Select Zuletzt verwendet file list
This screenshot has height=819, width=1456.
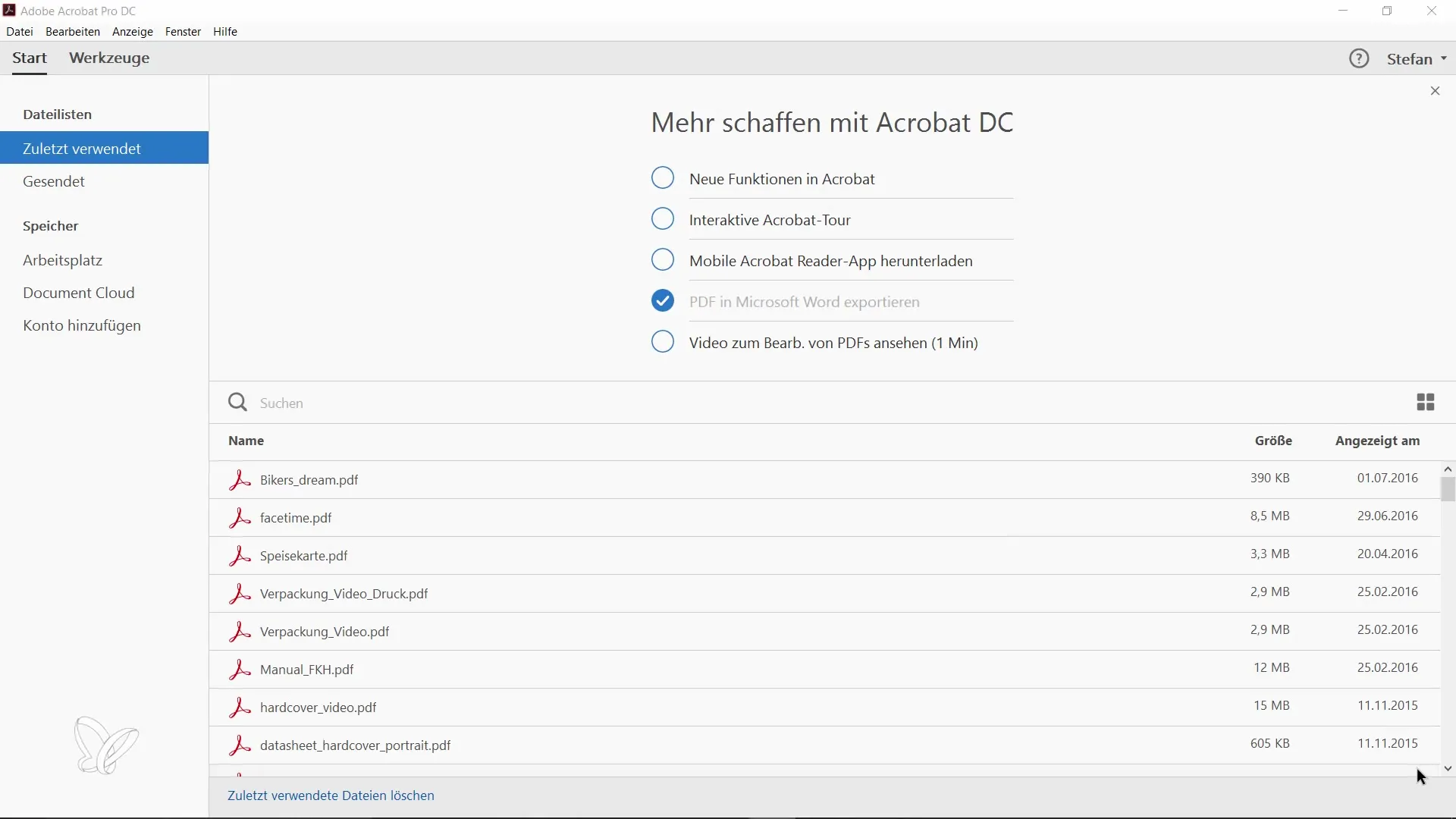coord(105,148)
